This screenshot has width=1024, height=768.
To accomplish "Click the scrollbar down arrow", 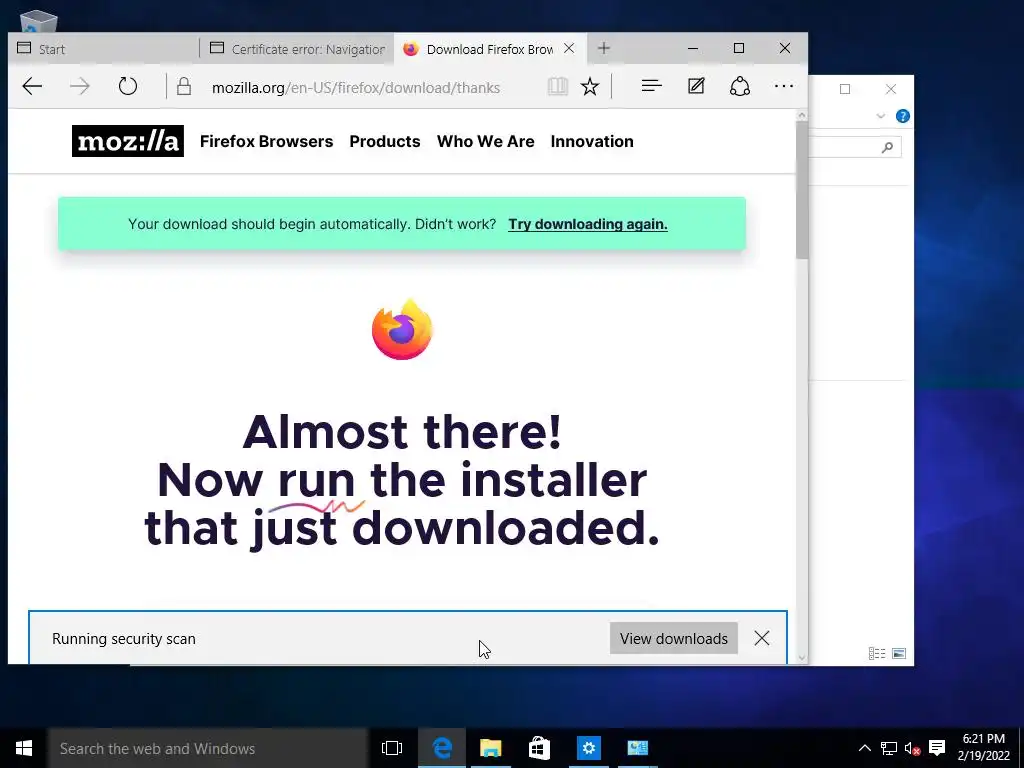I will coord(802,658).
